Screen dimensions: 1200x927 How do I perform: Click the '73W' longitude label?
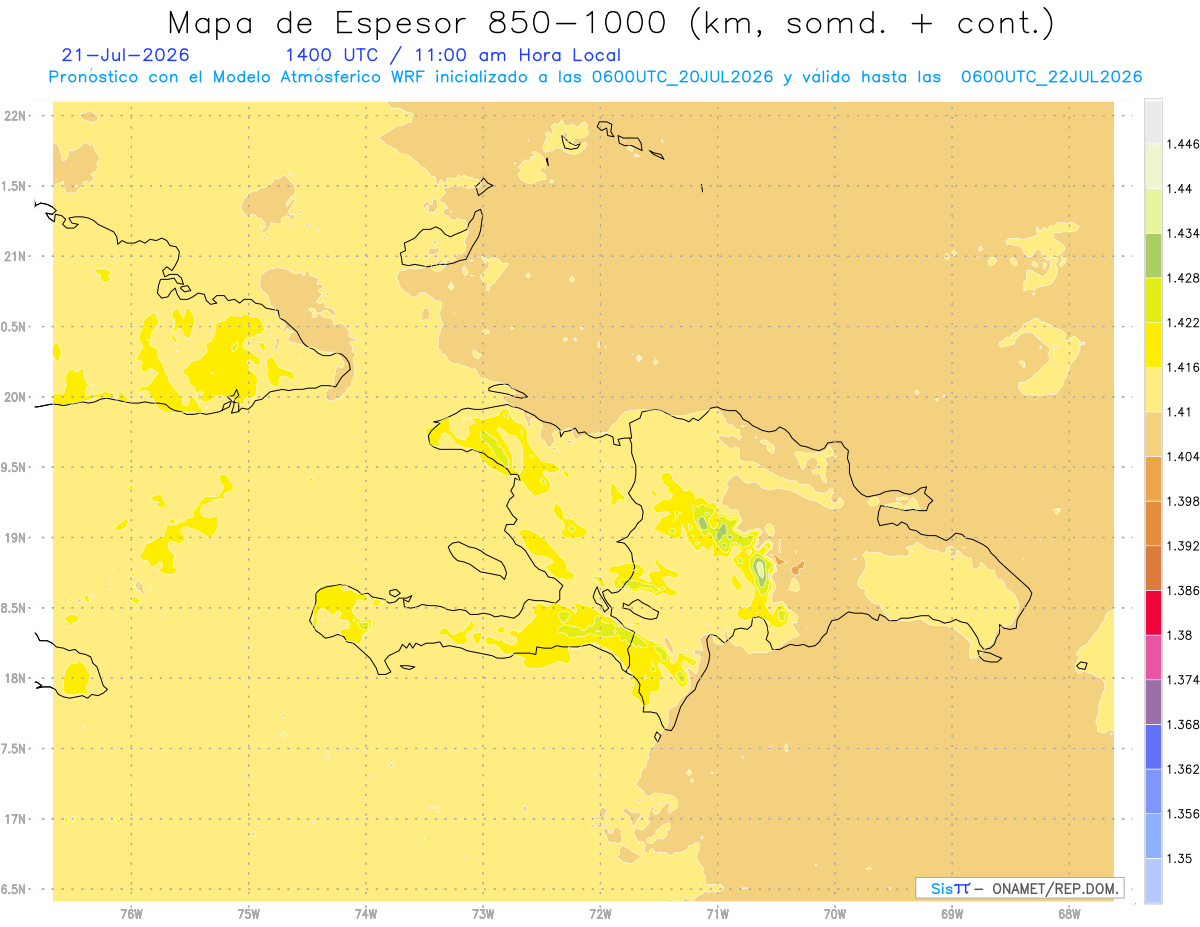click(x=483, y=914)
